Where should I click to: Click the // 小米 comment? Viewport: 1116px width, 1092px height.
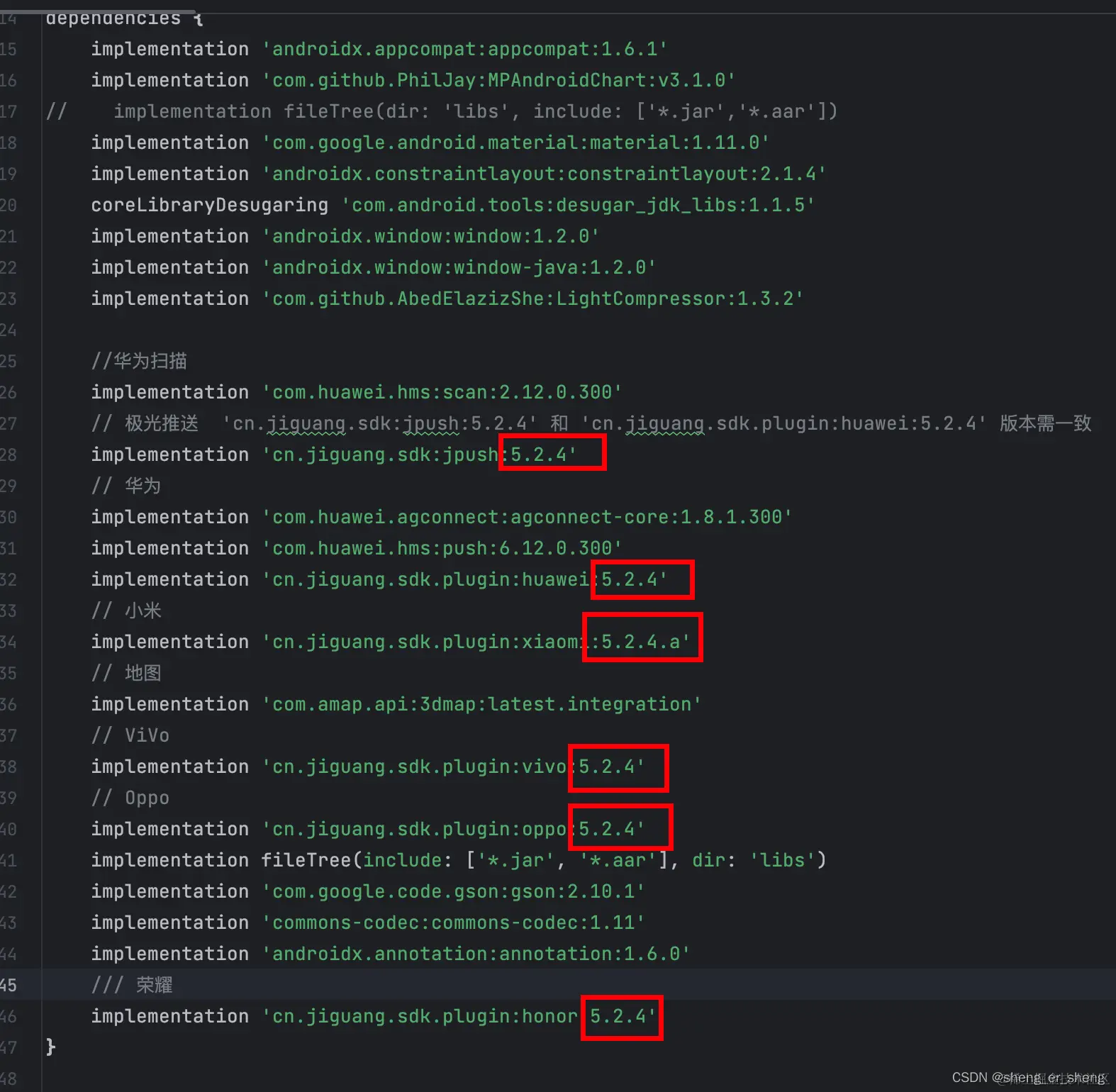(126, 611)
